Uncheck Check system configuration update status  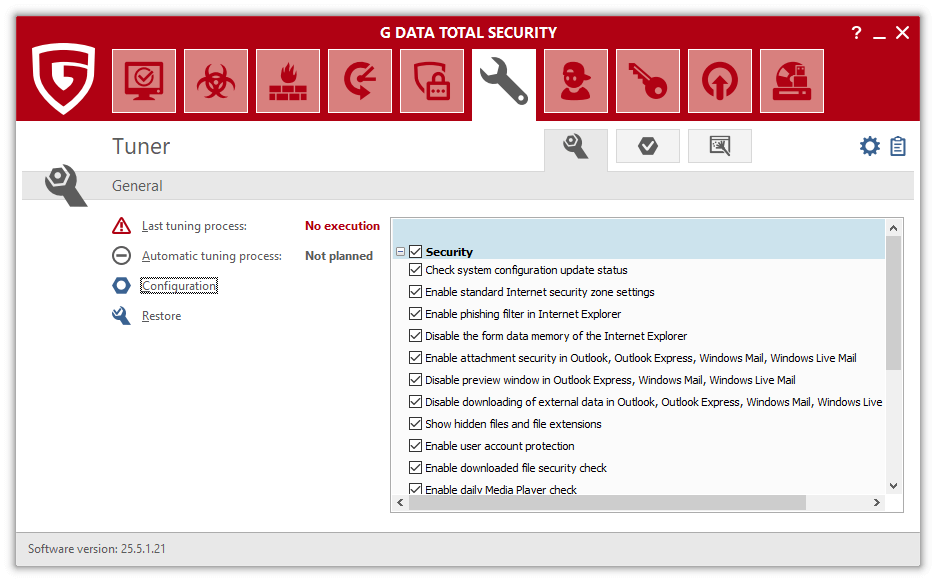tap(415, 270)
